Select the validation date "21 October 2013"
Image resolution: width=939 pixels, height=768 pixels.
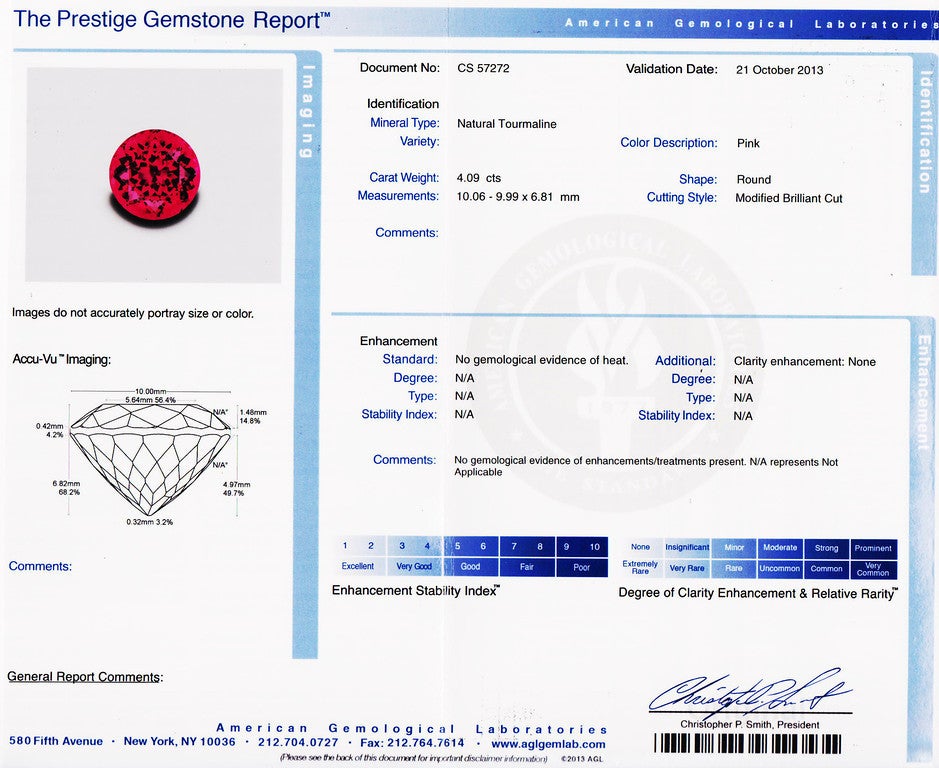coord(779,69)
